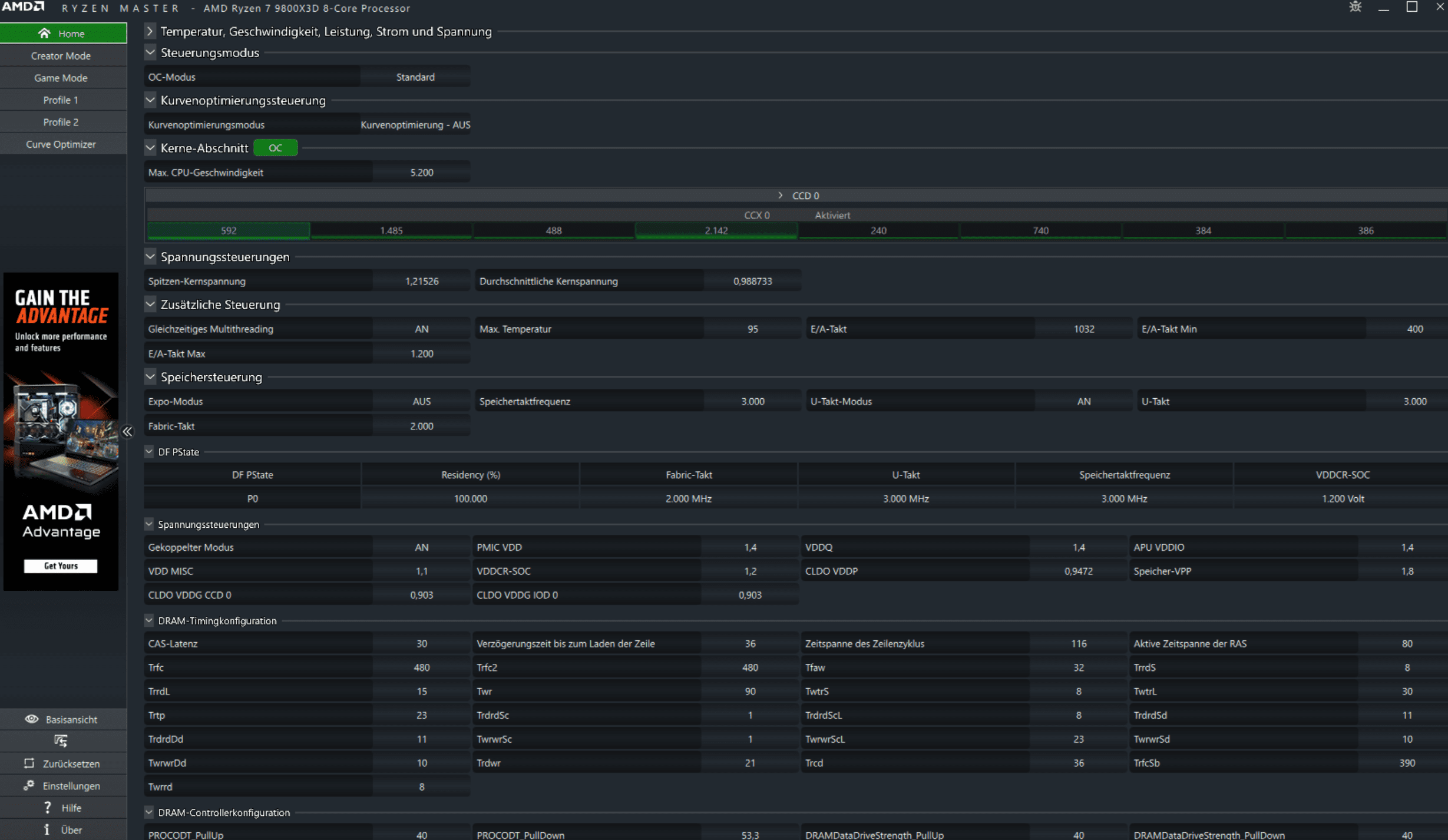The width and height of the screenshot is (1448, 840).
Task: Collapse the upper Spannungssteuerungen section
Action: click(150, 257)
